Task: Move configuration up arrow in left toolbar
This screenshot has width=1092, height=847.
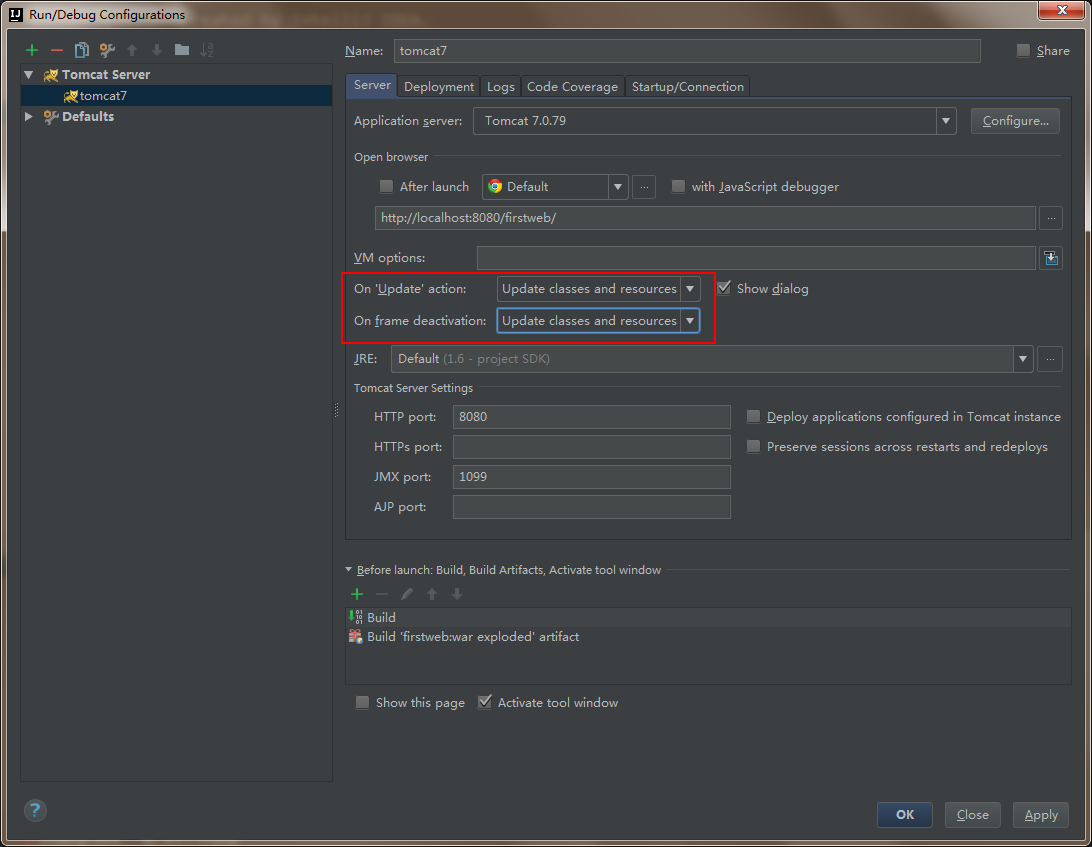Action: 132,50
